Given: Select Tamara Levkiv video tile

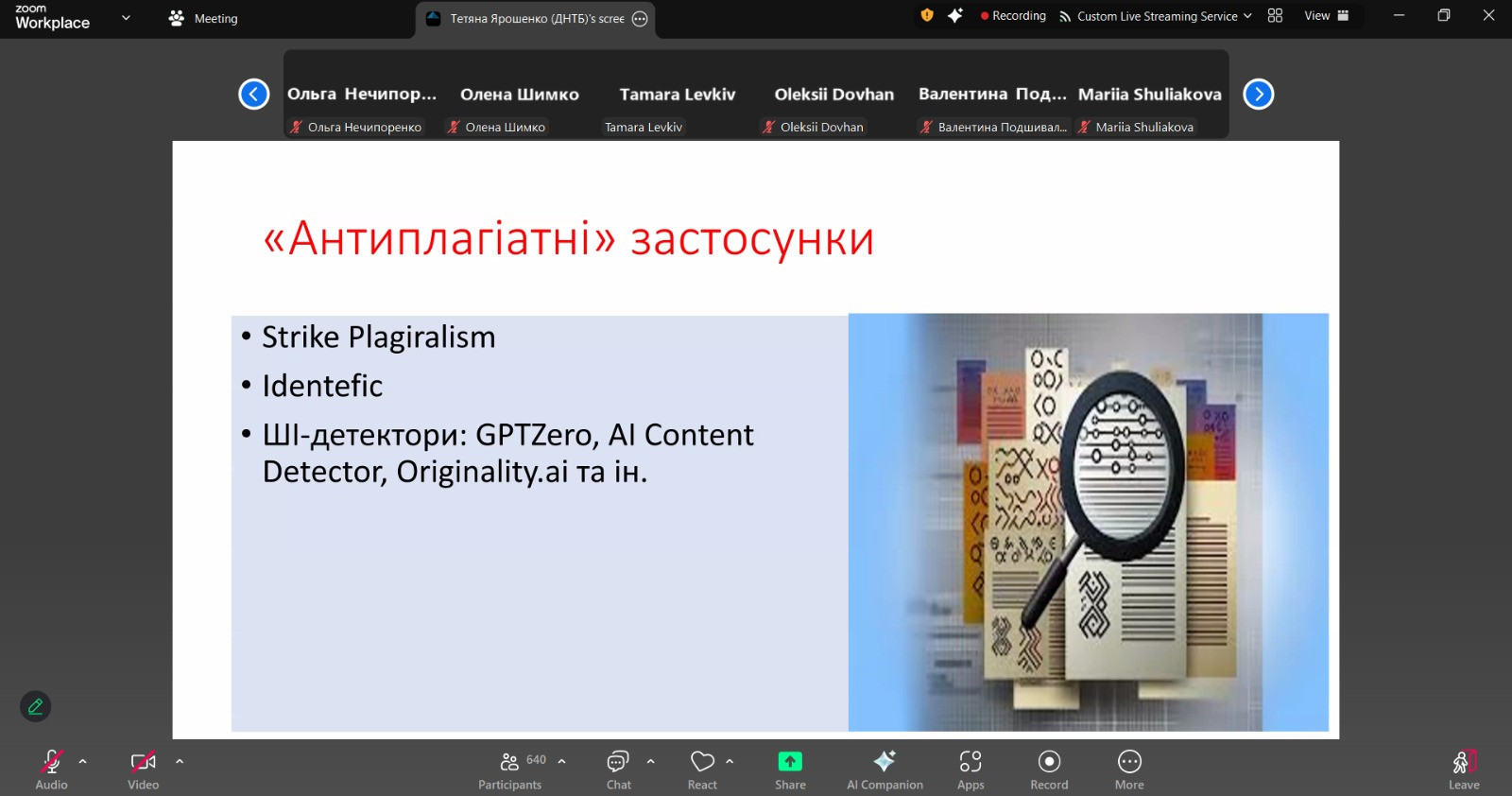Looking at the screenshot, I should pyautogui.click(x=678, y=95).
